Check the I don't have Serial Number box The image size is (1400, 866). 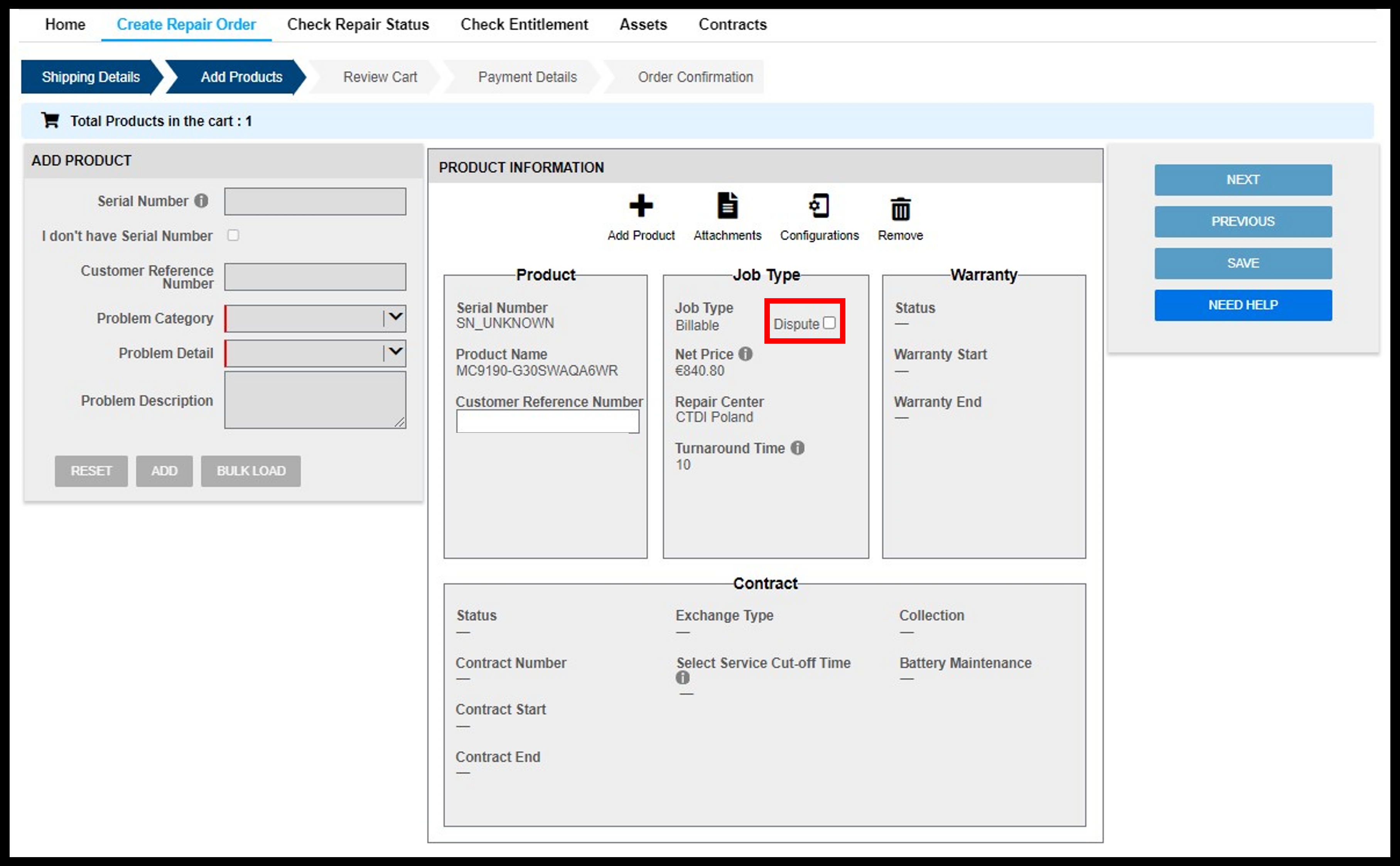(x=233, y=235)
